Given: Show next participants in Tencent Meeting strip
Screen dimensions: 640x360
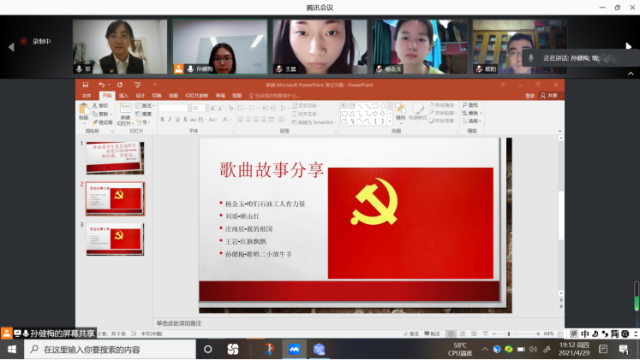Looking at the screenshot, I should (629, 46).
